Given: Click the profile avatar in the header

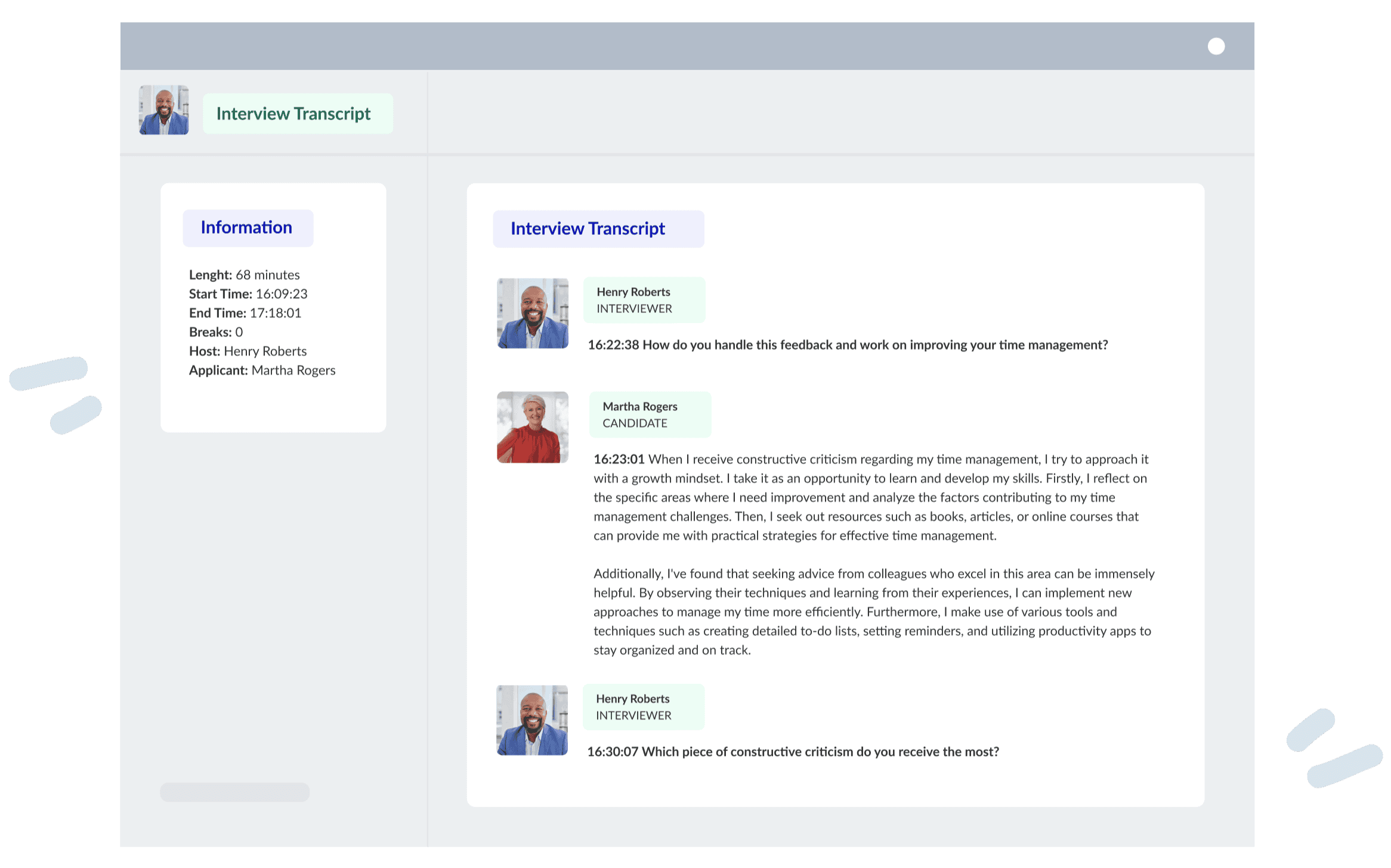Looking at the screenshot, I should (x=164, y=110).
